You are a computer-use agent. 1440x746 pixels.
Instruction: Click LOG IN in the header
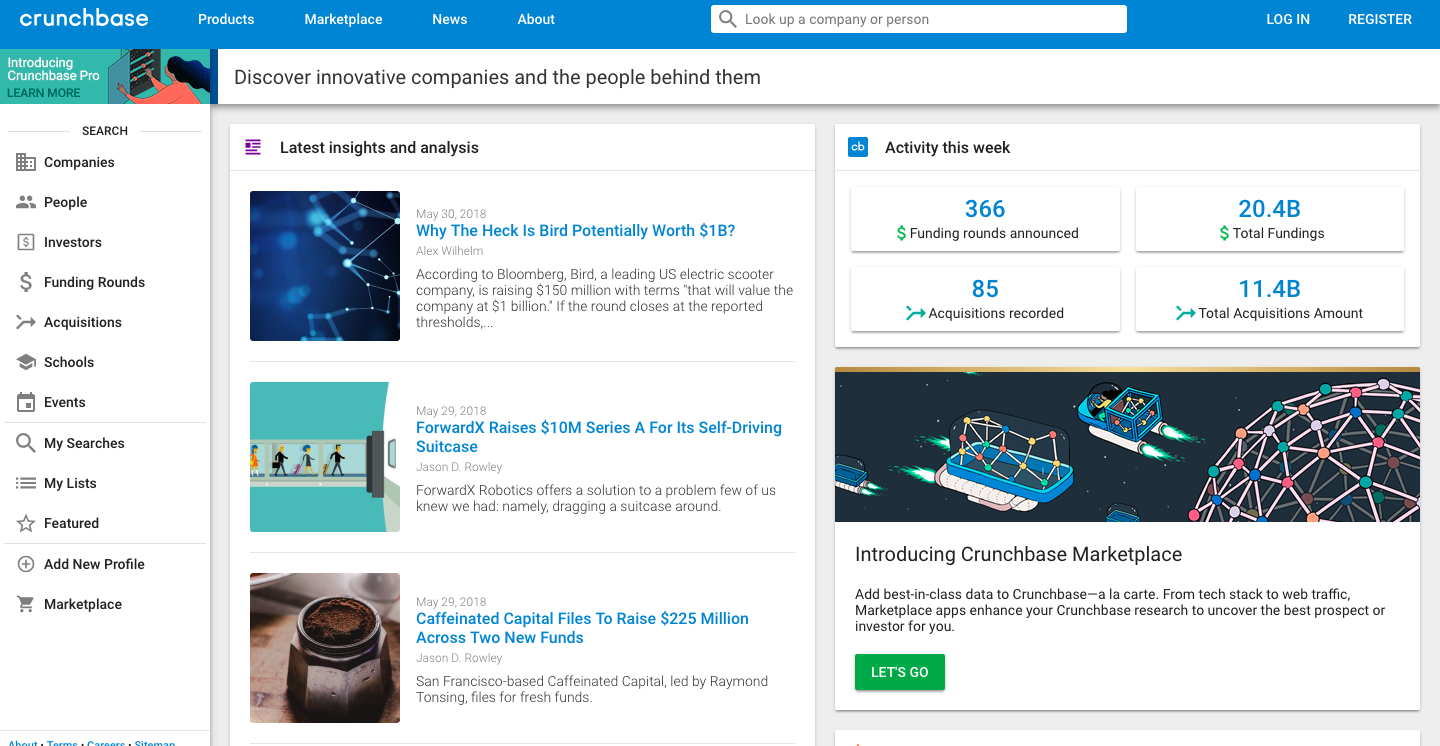tap(1288, 19)
